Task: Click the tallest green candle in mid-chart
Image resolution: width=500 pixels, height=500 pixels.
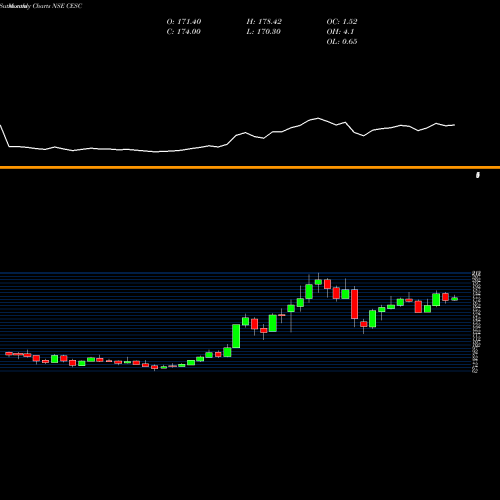Action: pyautogui.click(x=236, y=336)
